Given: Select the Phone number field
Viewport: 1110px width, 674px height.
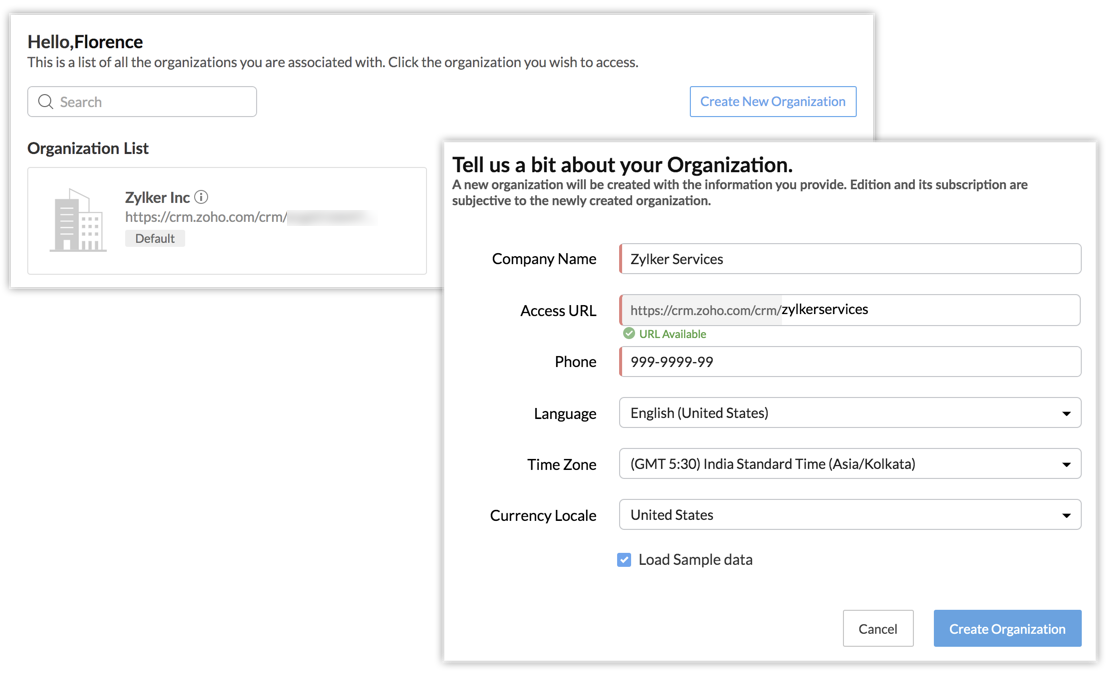Looking at the screenshot, I should (x=850, y=362).
